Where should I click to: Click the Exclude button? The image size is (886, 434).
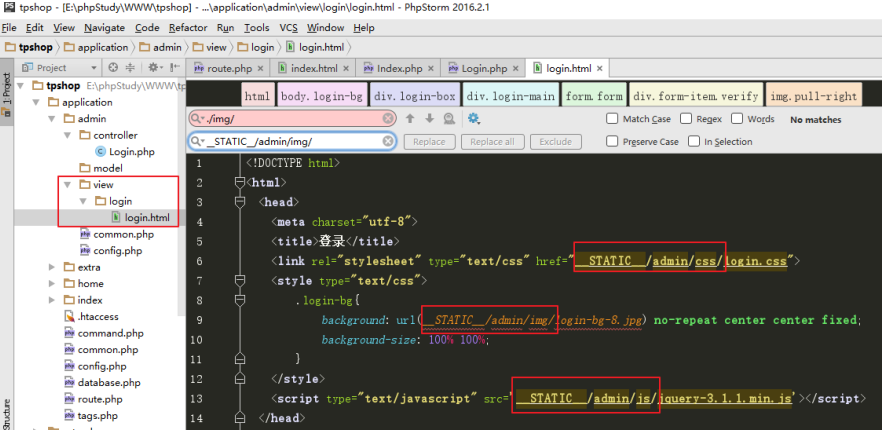click(x=555, y=142)
